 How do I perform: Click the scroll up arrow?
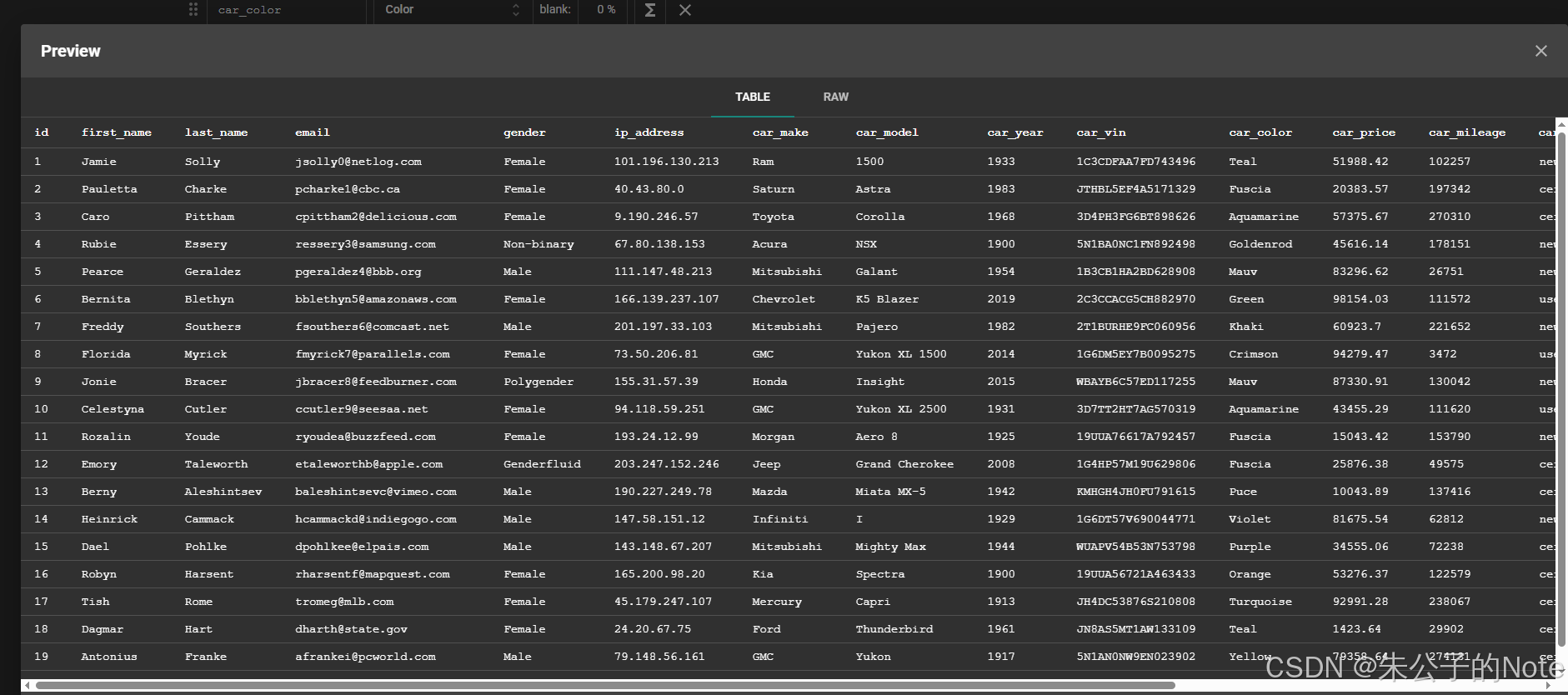click(1562, 123)
